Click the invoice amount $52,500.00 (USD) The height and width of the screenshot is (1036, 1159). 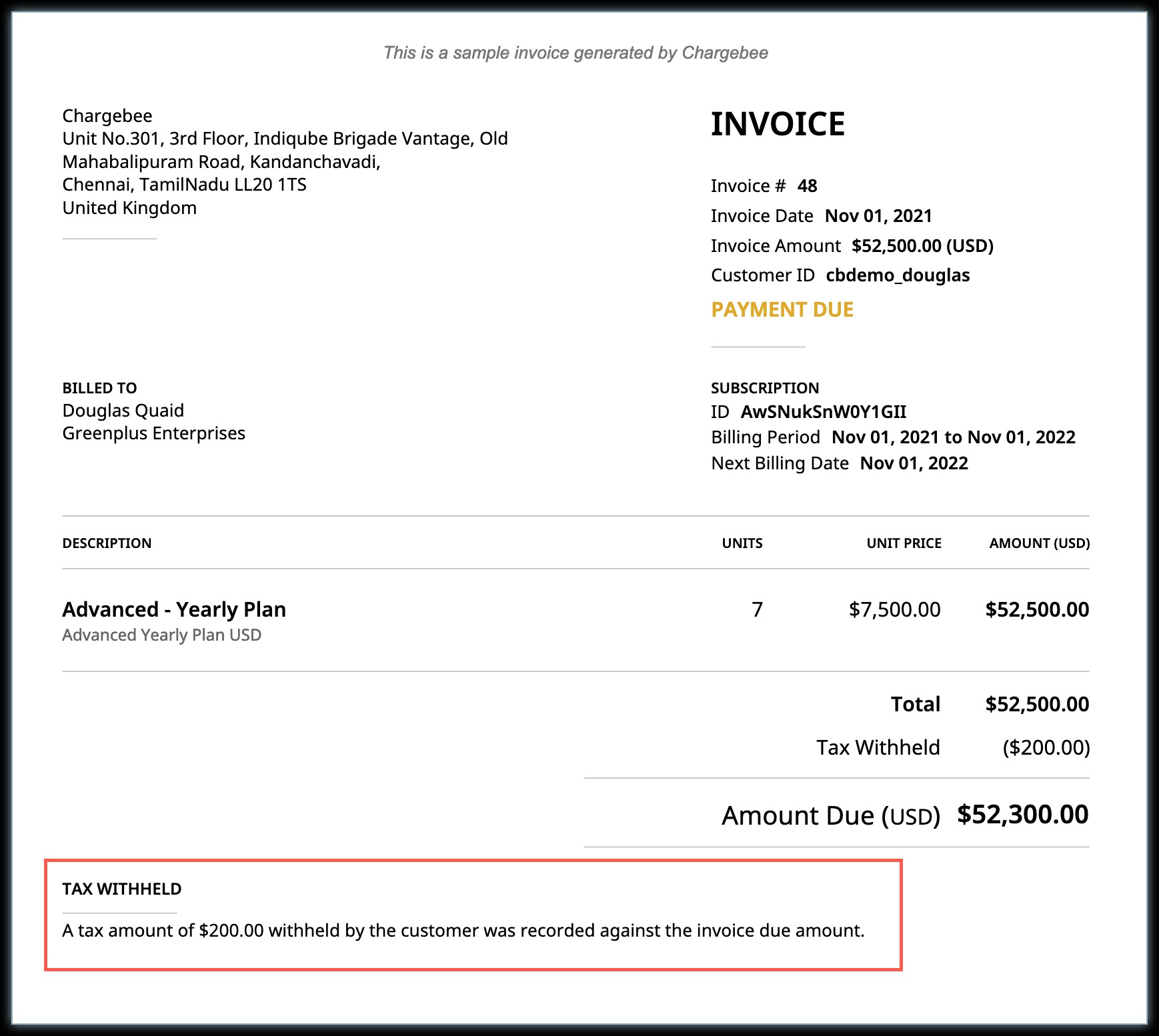[x=922, y=246]
